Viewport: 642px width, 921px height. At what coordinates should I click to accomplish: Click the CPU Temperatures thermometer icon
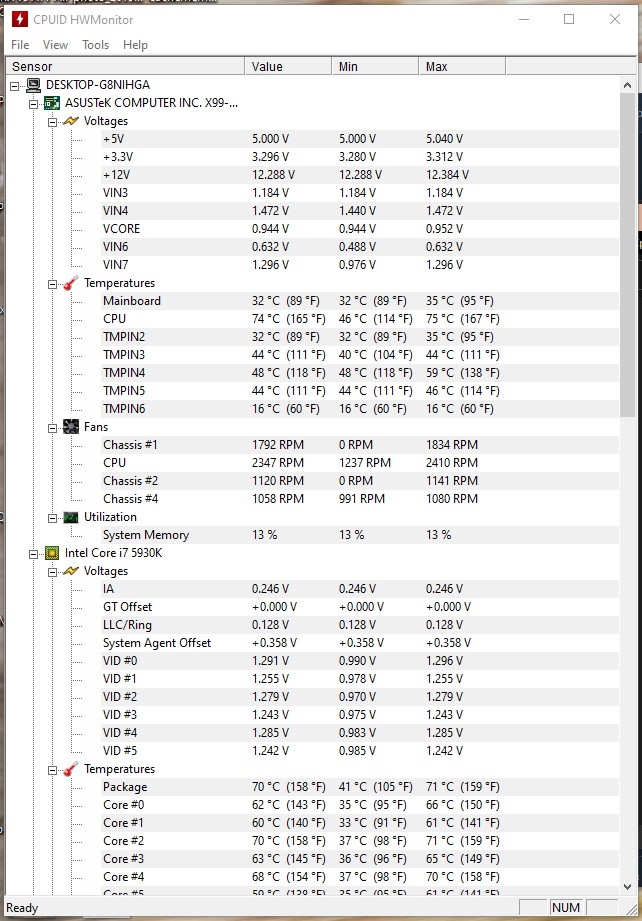coord(70,769)
